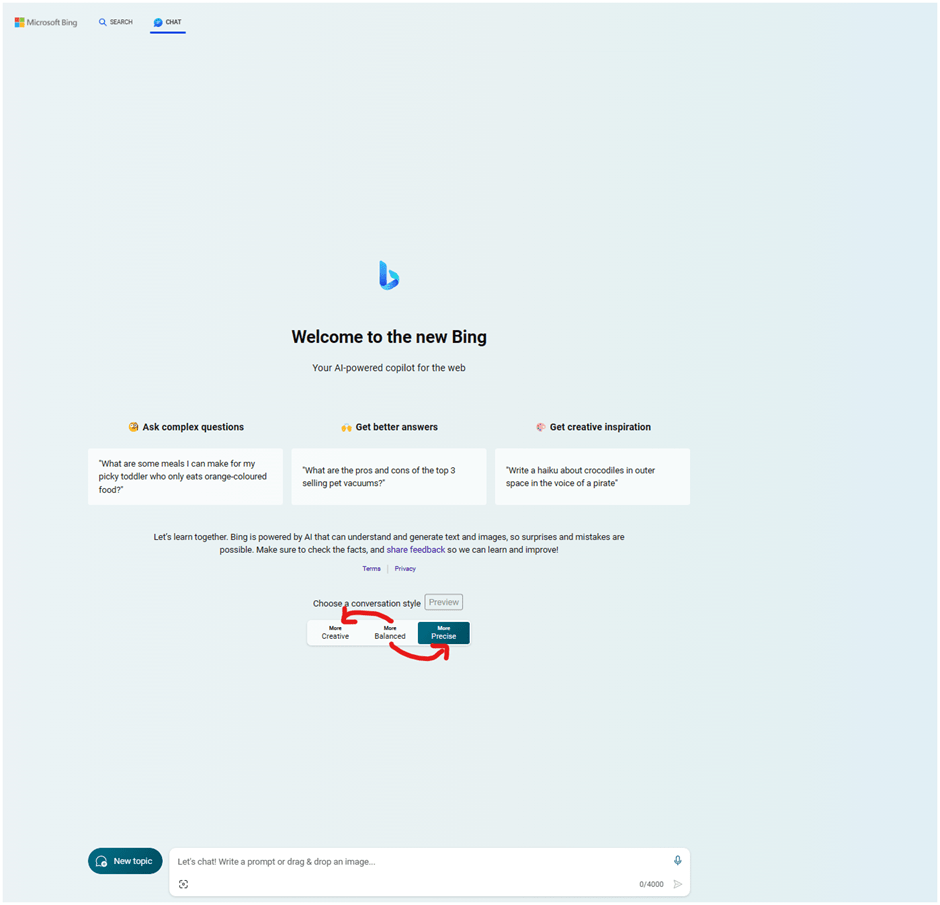This screenshot has height=905, width=940.
Task: Open the share feedback link
Action: (x=415, y=550)
